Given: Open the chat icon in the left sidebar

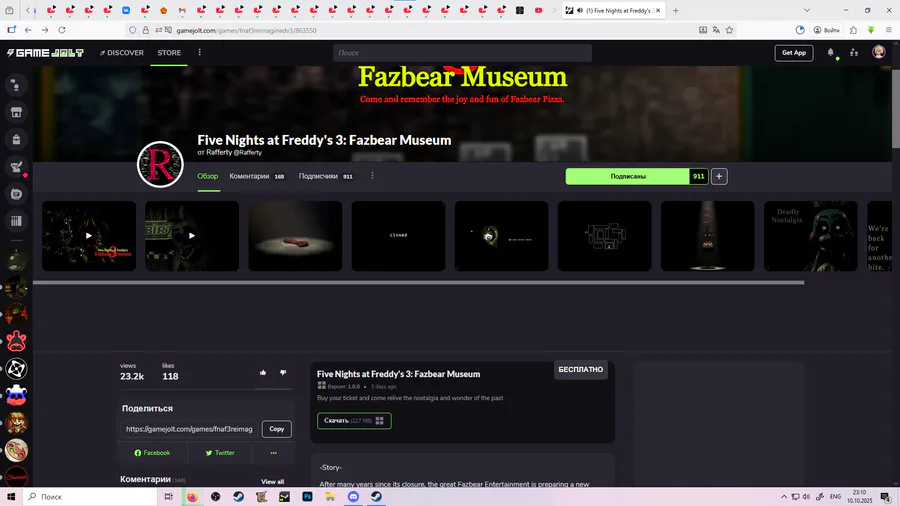Looking at the screenshot, I should pyautogui.click(x=16, y=85).
